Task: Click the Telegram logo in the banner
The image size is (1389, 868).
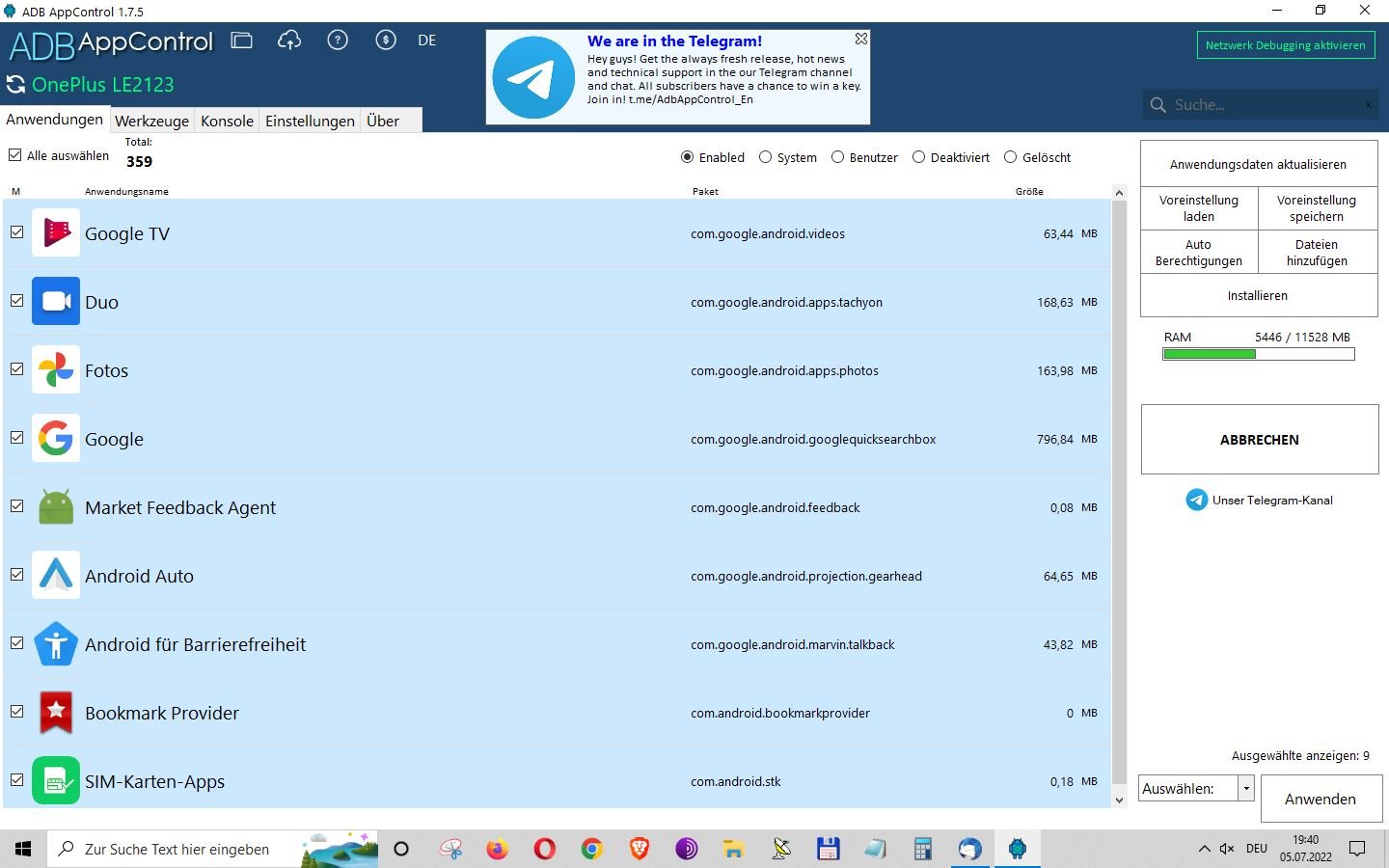Action: pyautogui.click(x=533, y=77)
